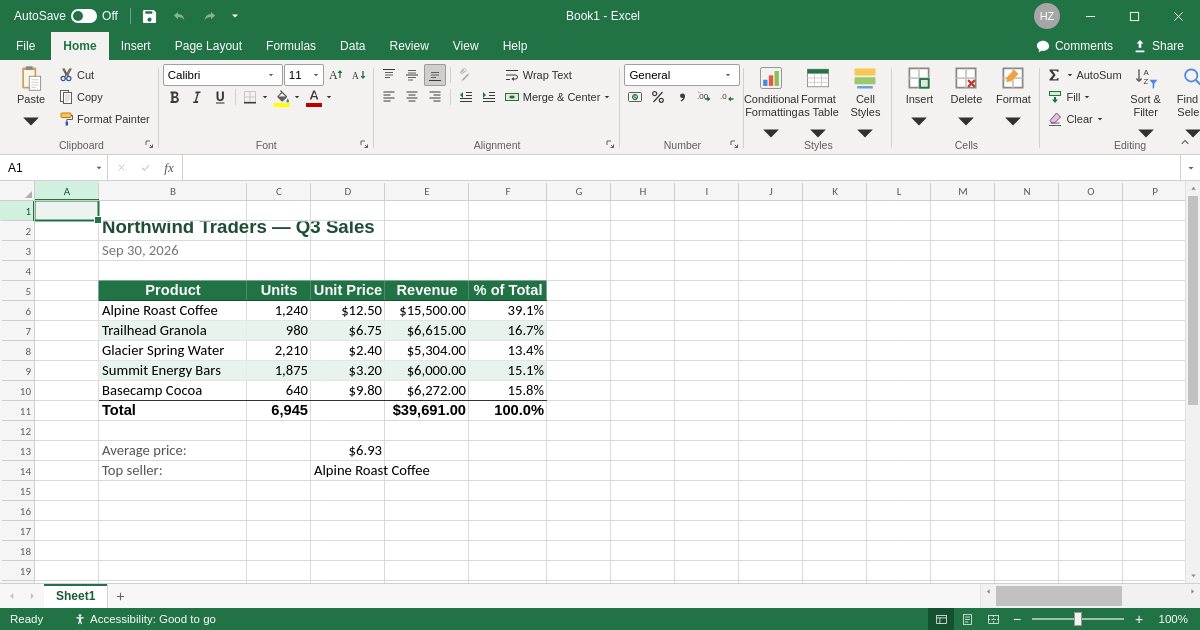Open Format as Table icon
This screenshot has height=630, width=1200.
click(x=818, y=78)
